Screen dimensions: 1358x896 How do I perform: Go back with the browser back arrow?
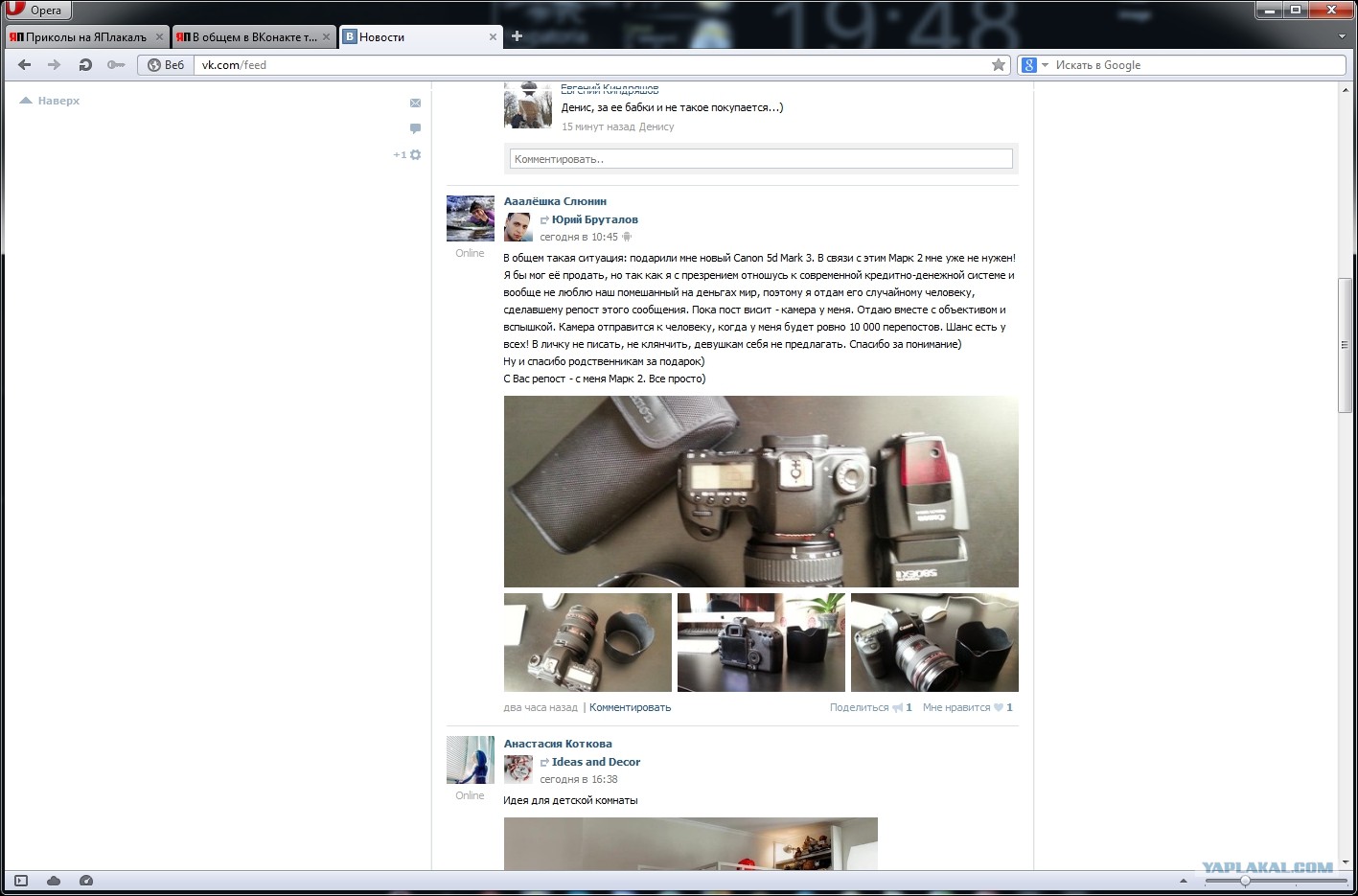pos(25,65)
